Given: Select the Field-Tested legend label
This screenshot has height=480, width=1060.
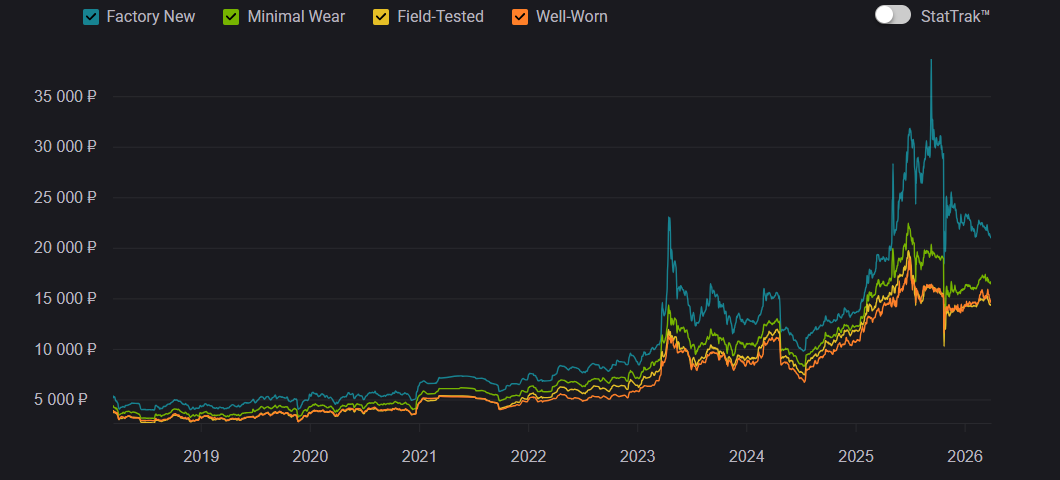Looking at the screenshot, I should point(441,16).
